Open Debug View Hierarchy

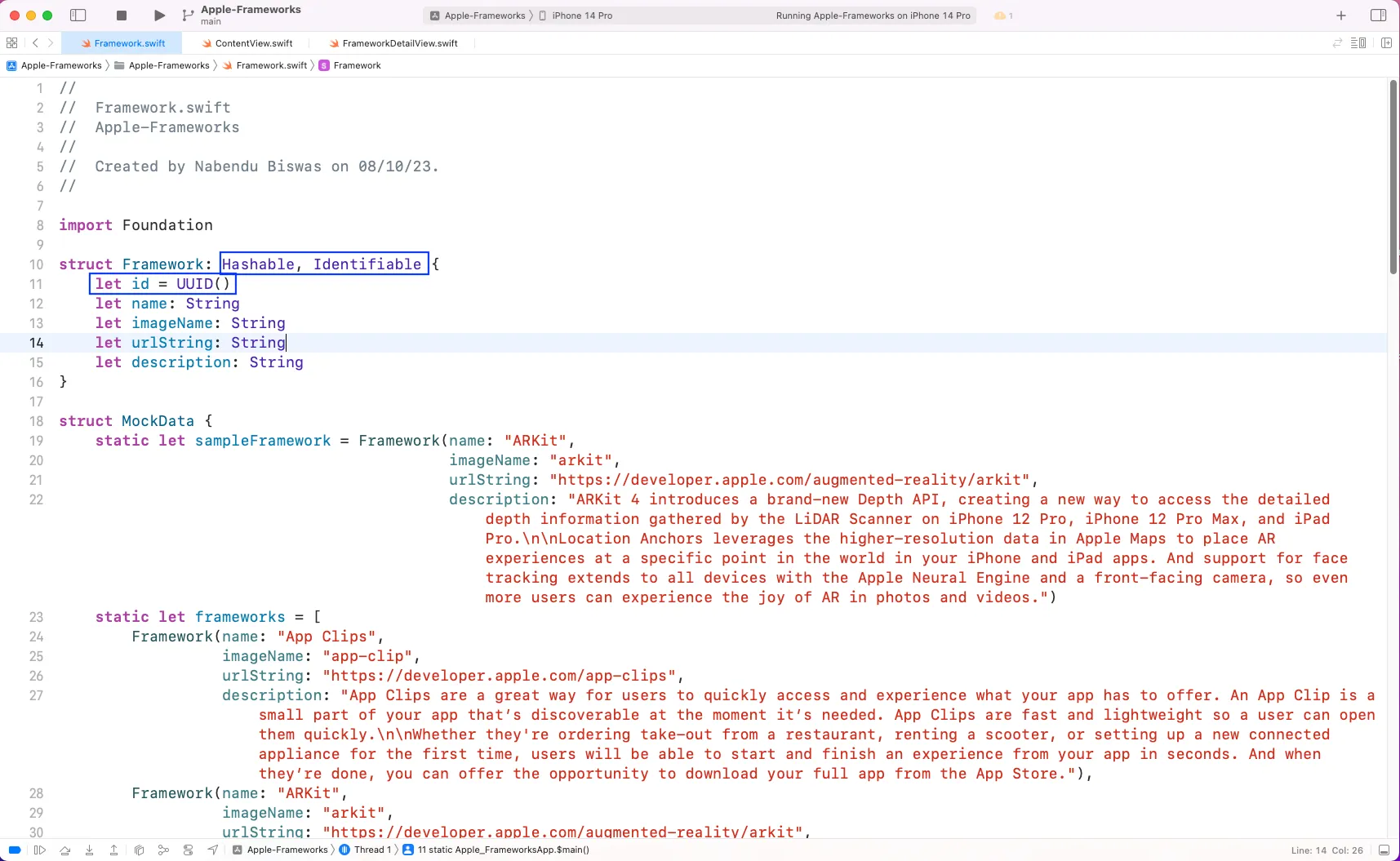click(x=139, y=850)
